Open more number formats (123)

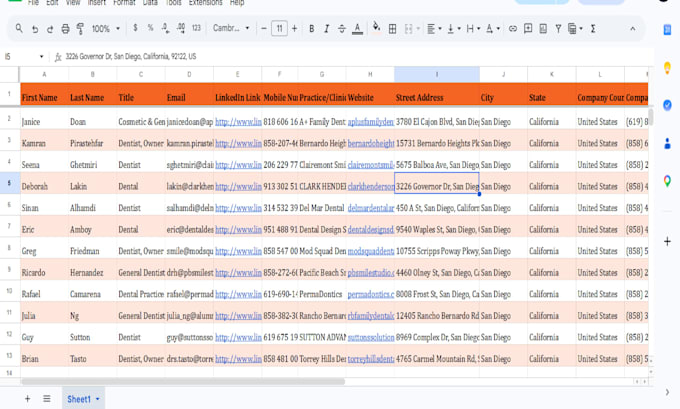point(196,28)
